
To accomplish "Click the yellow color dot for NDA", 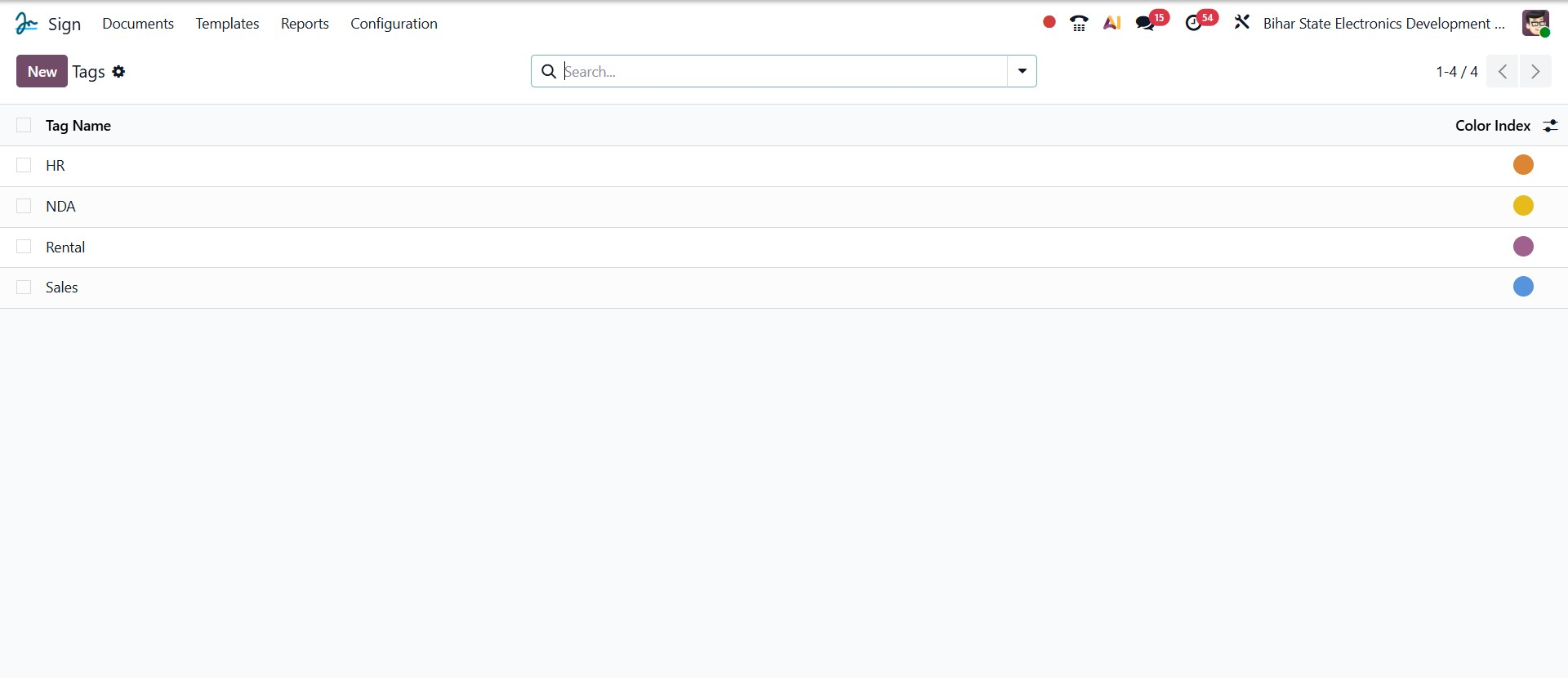I will 1523,206.
